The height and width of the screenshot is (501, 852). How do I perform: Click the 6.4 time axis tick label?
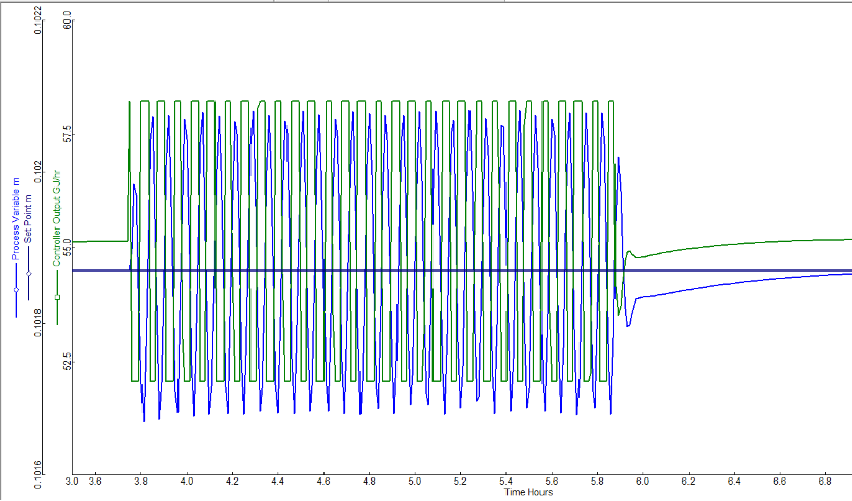[x=734, y=481]
